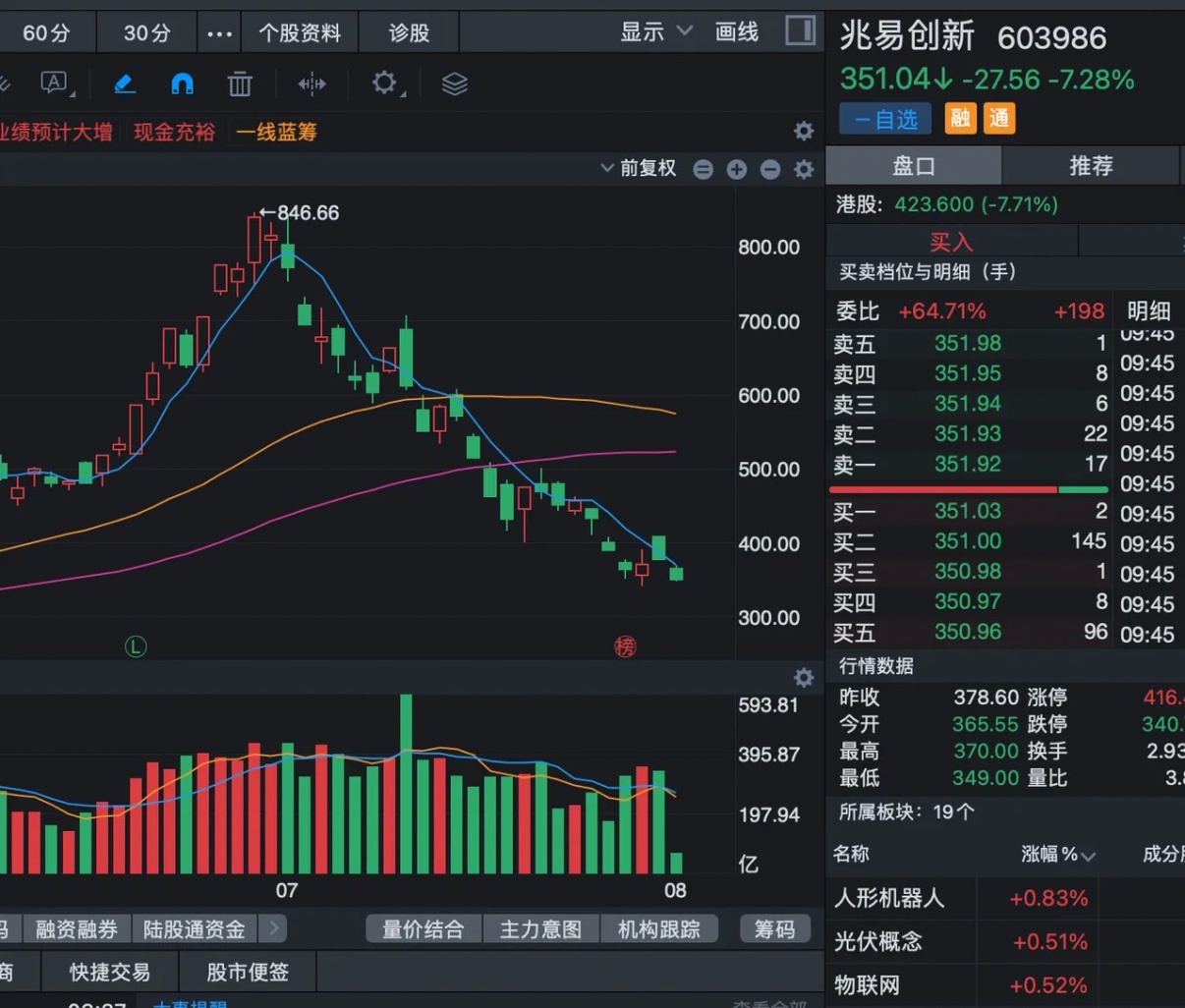Screen dimensions: 1185x1008
Task: Click the 机构跟踪 button
Action: tap(659, 928)
